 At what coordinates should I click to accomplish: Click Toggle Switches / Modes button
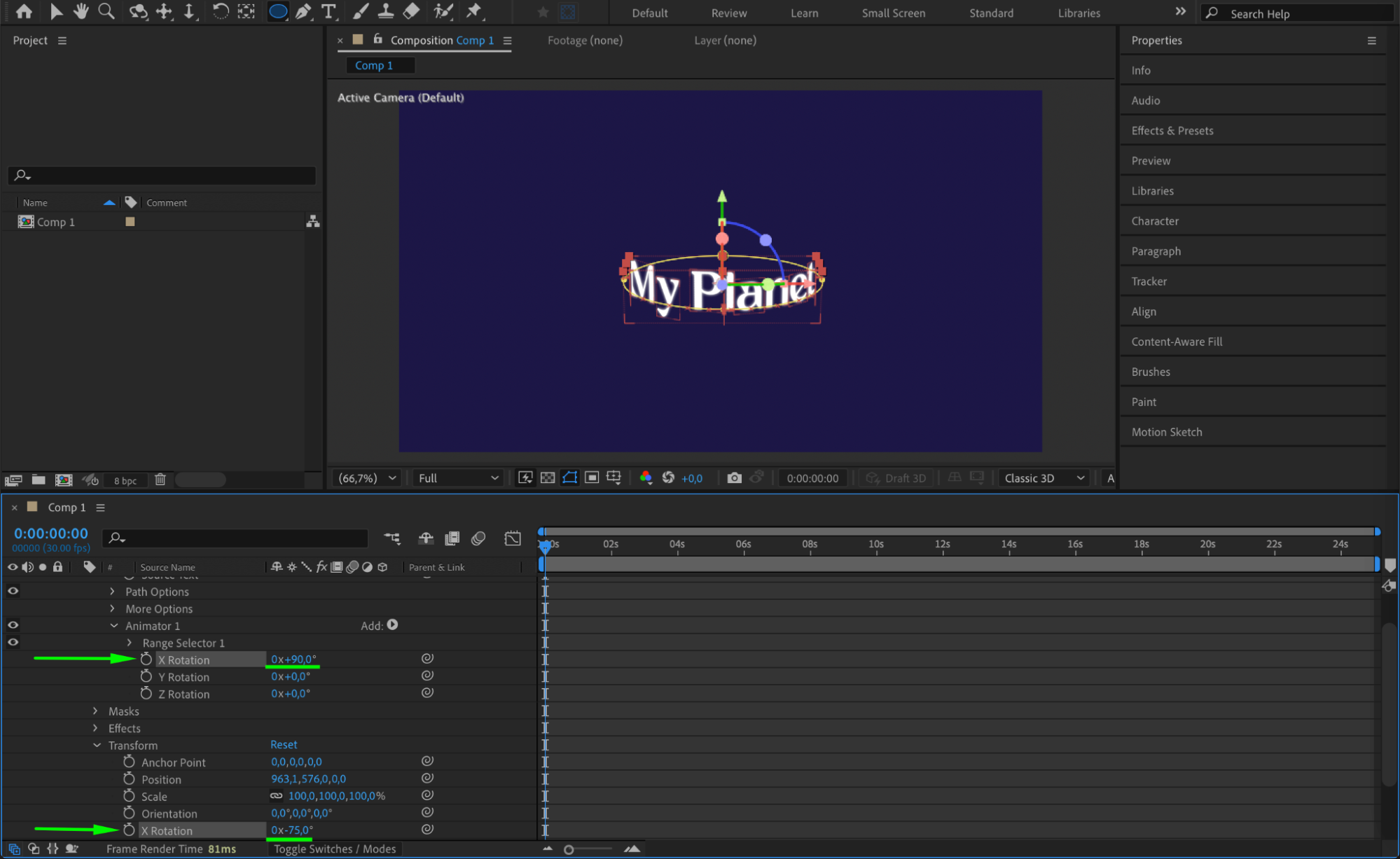[x=335, y=848]
